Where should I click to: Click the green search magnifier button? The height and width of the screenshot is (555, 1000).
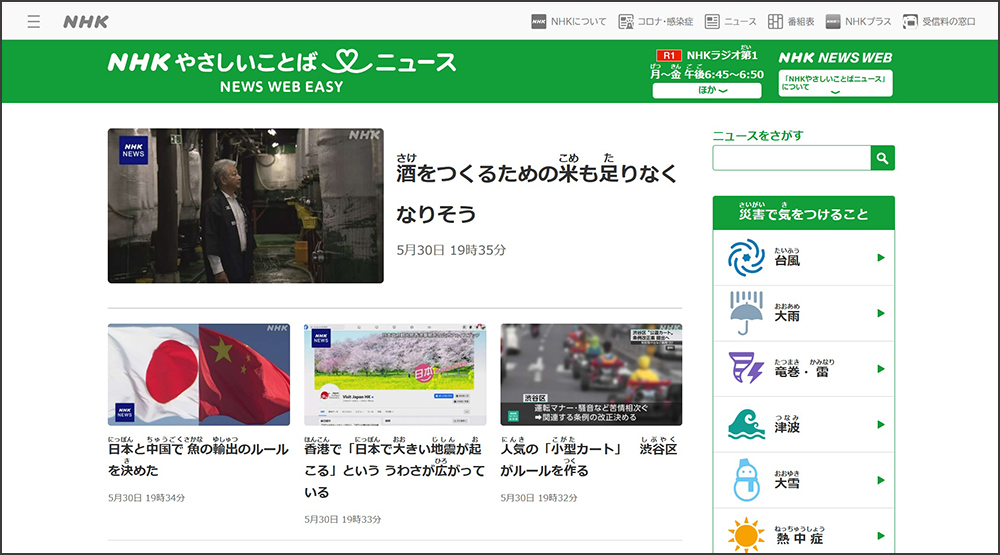pos(883,158)
